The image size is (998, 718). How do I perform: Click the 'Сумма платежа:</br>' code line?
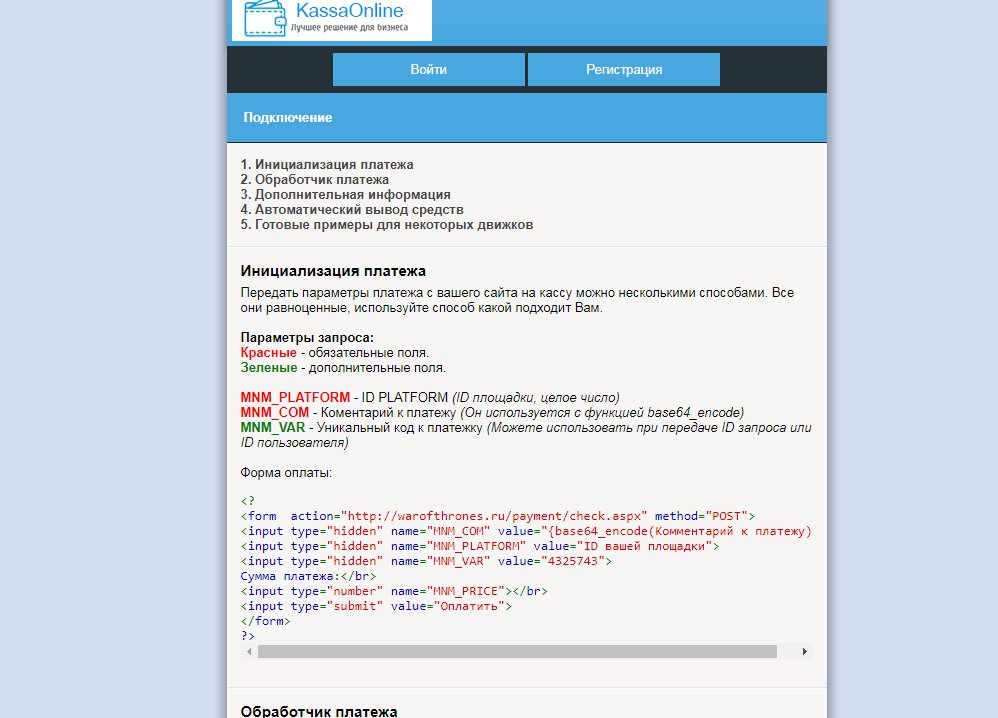(x=308, y=576)
